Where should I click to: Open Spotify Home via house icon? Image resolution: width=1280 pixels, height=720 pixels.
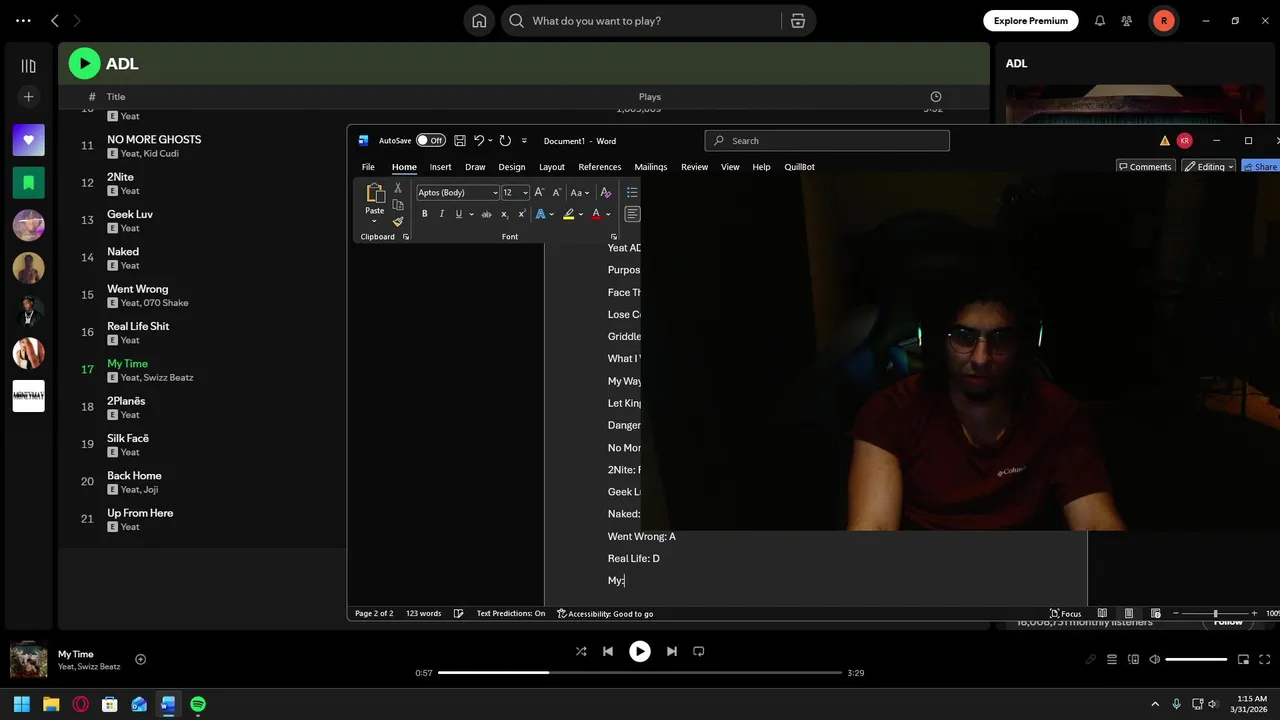479,21
